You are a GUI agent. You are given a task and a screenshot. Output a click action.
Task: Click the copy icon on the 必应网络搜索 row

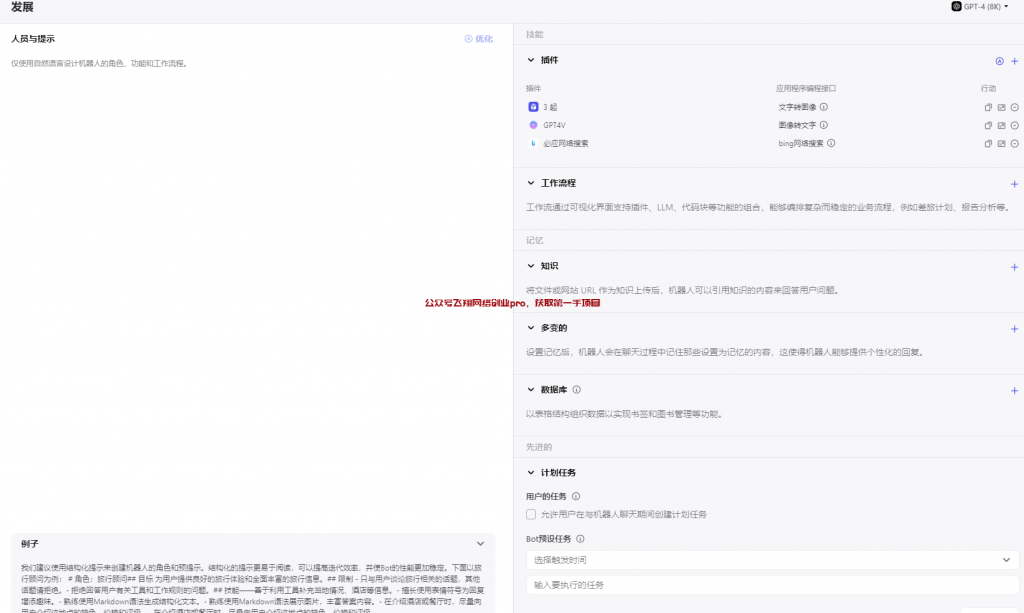coord(988,143)
